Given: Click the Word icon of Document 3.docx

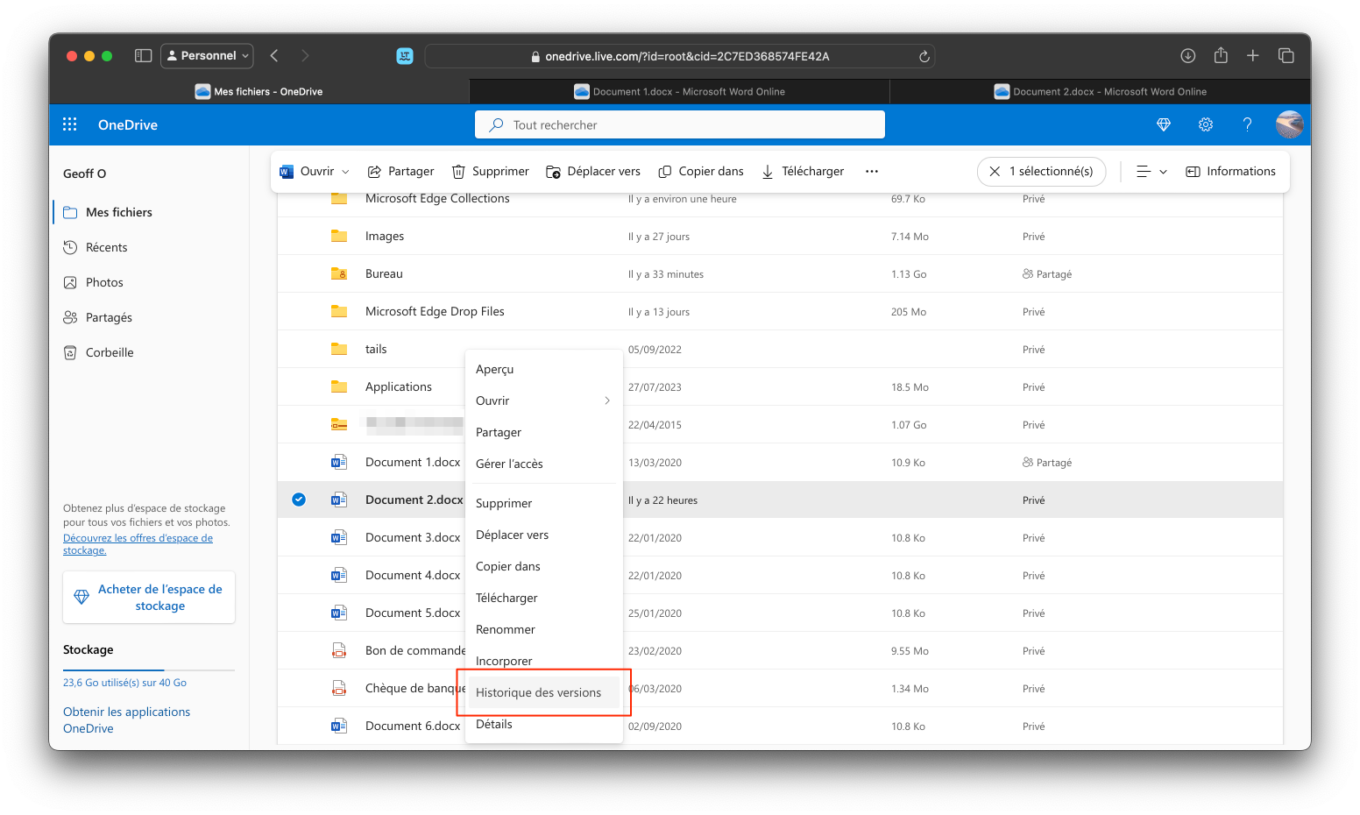Looking at the screenshot, I should click(339, 538).
